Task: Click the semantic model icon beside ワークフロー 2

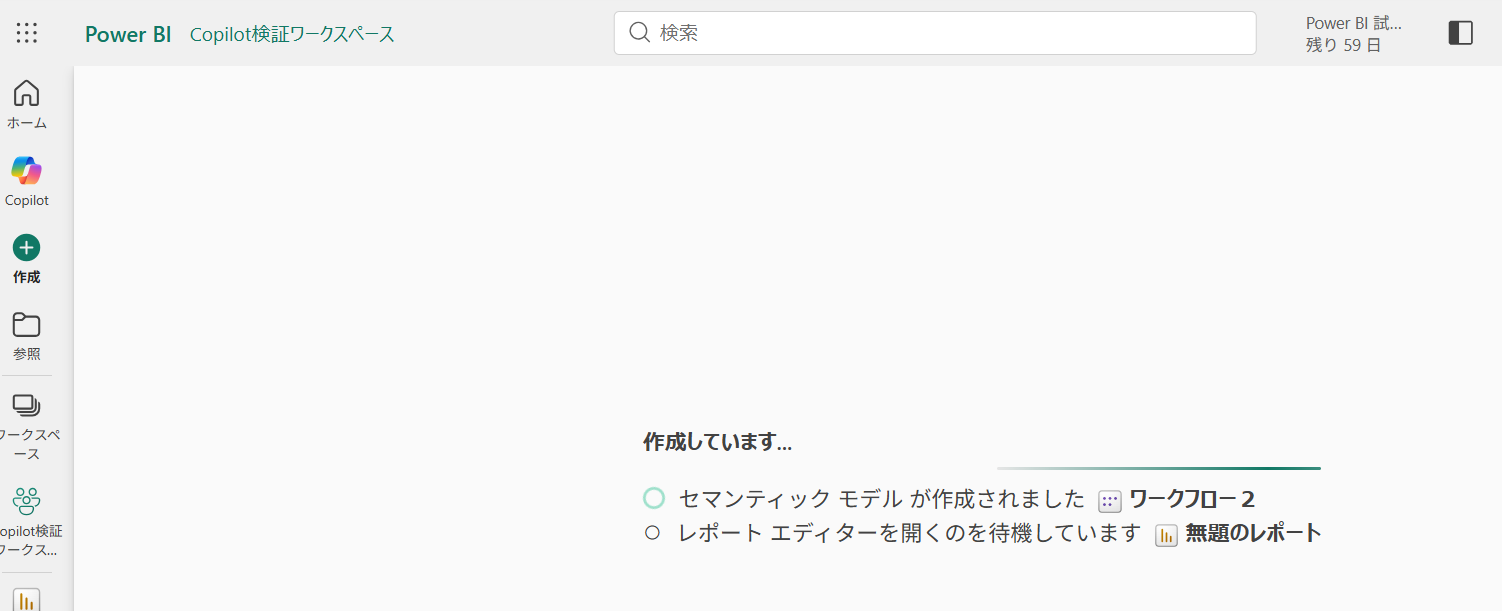Action: tap(1110, 501)
